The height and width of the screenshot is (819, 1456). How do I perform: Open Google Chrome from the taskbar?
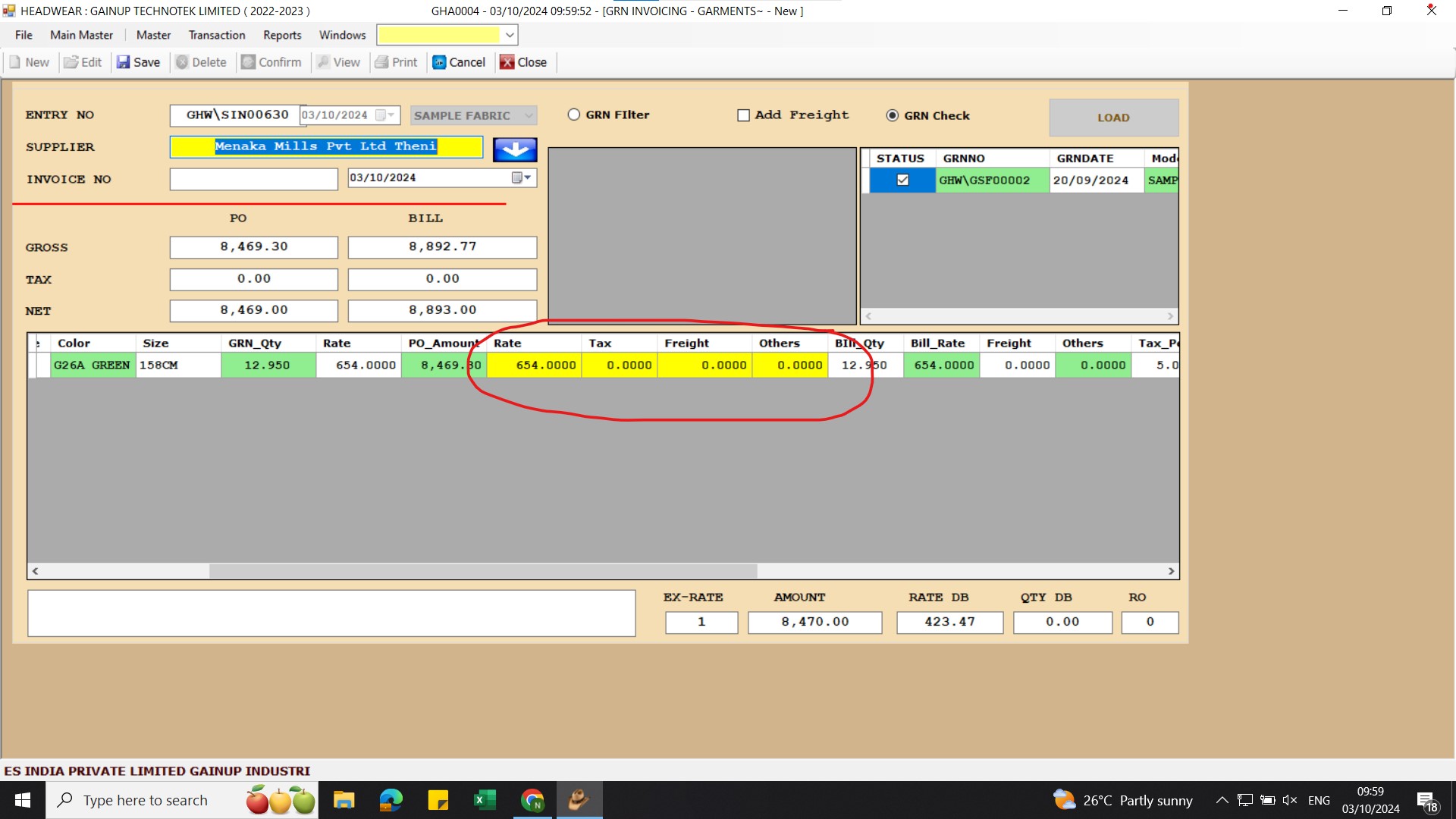532,800
